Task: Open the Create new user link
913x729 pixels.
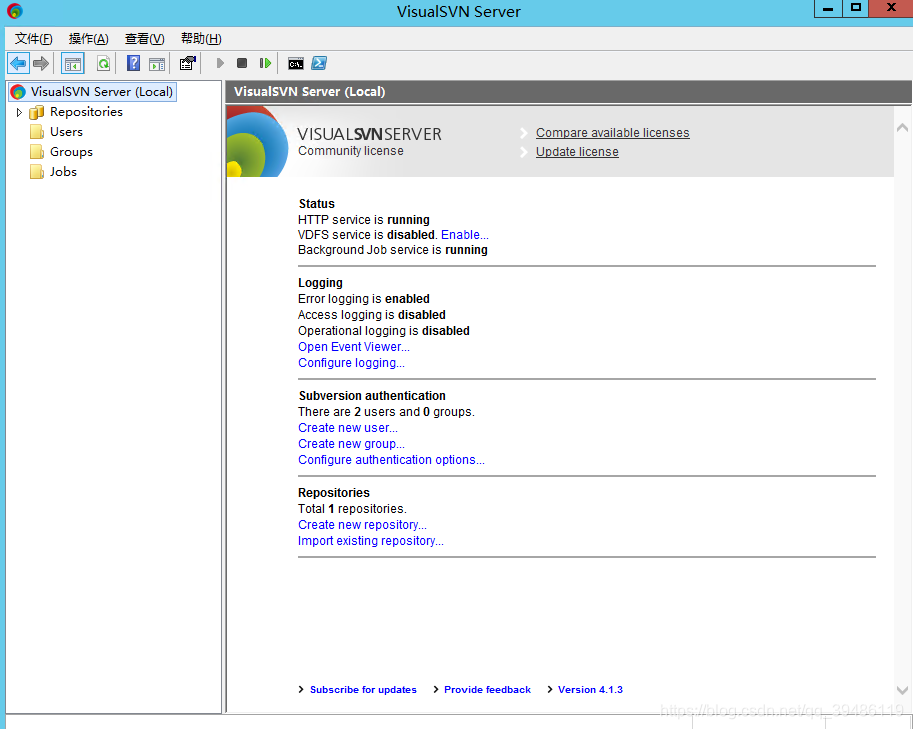Action: pyautogui.click(x=347, y=427)
